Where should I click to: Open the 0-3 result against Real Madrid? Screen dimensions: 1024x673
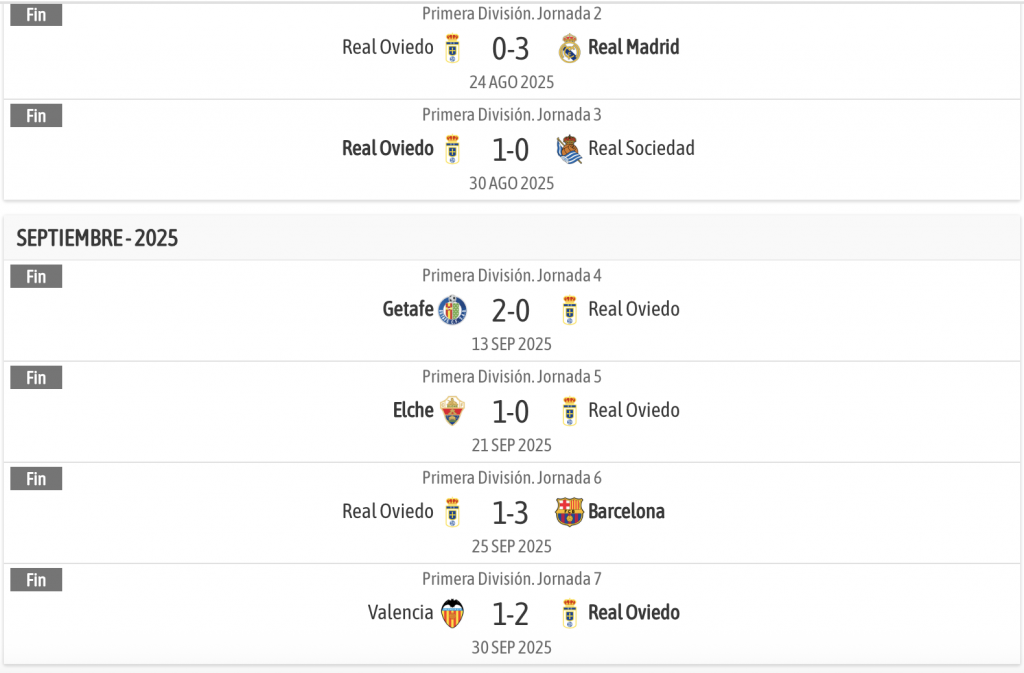[x=510, y=48]
